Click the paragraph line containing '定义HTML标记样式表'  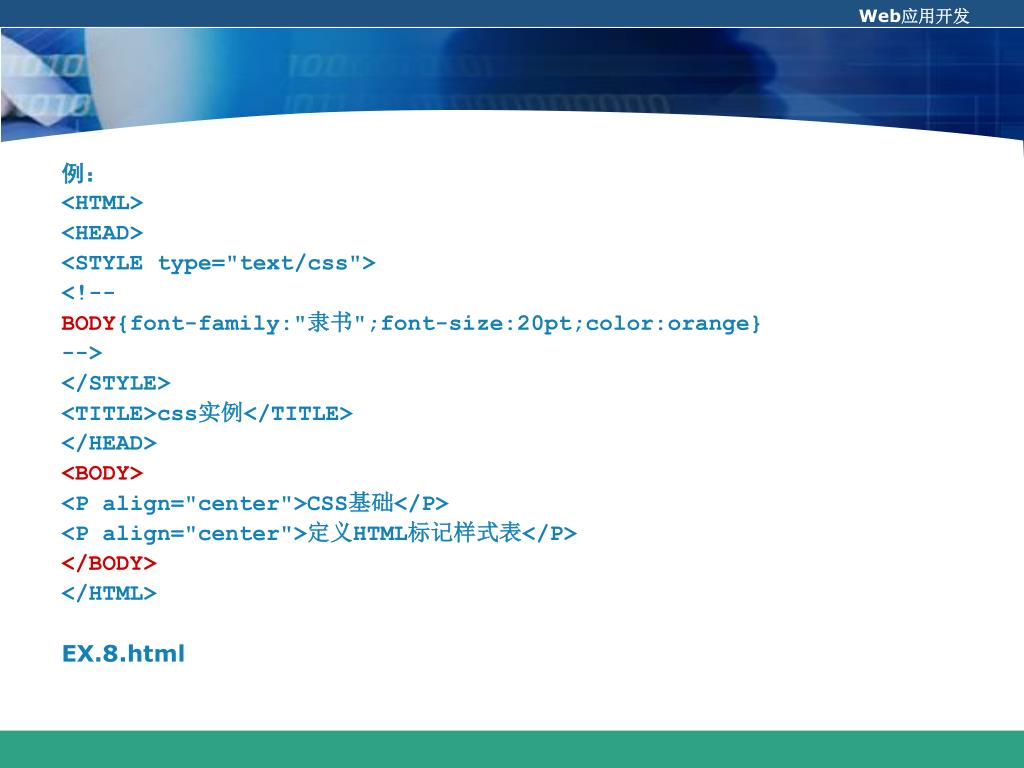(319, 533)
